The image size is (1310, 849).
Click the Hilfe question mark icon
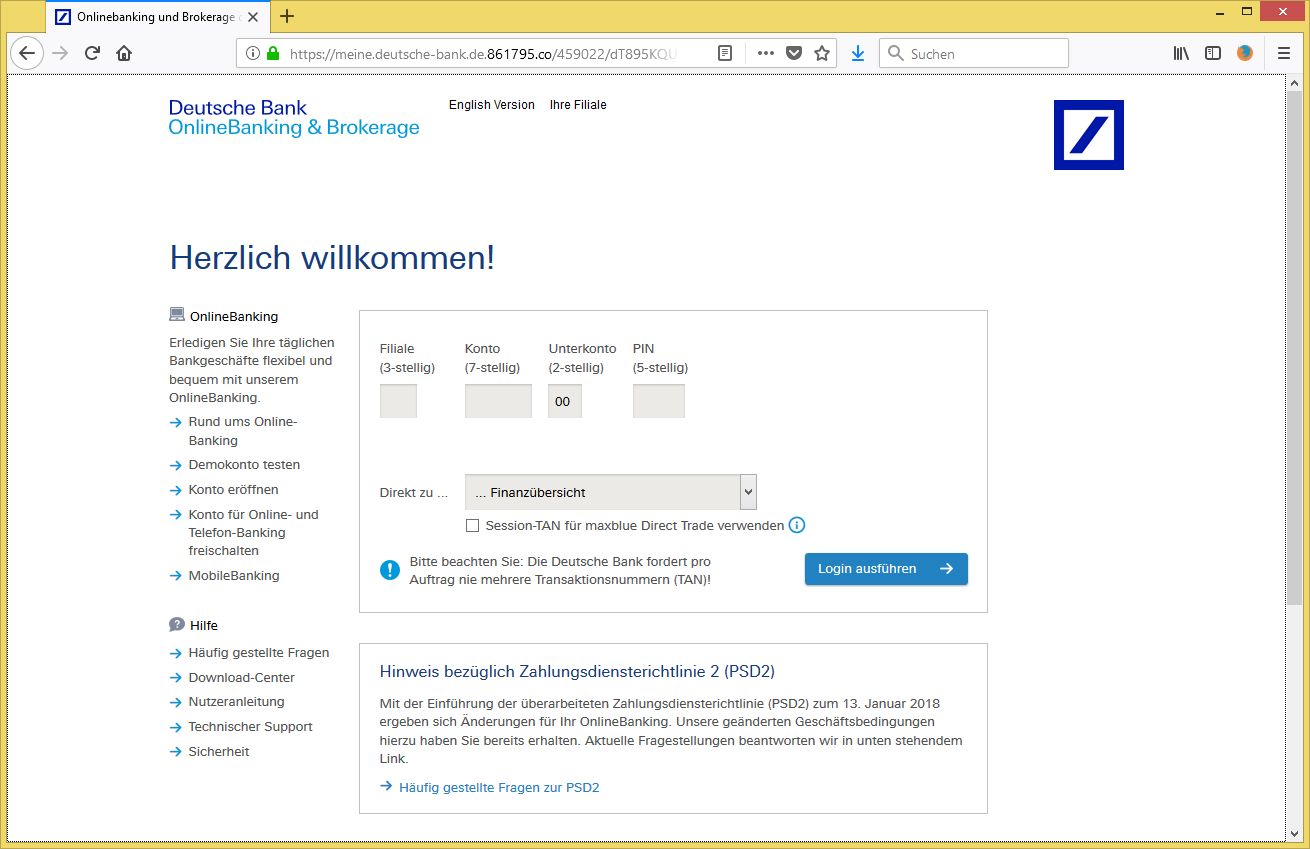coord(177,624)
